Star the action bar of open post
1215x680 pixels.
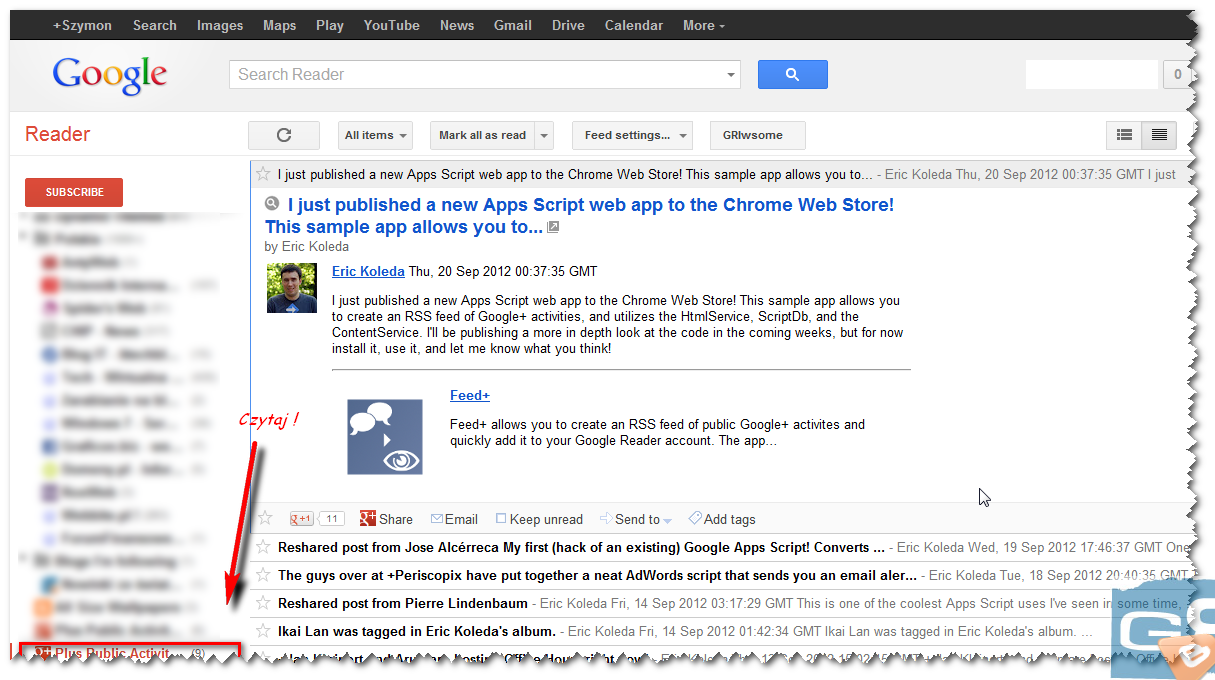265,518
